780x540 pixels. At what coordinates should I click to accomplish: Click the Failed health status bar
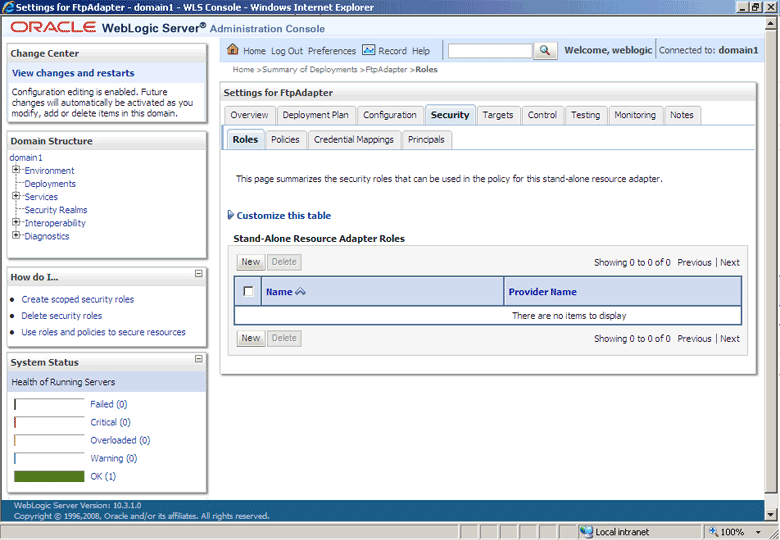pyautogui.click(x=49, y=404)
